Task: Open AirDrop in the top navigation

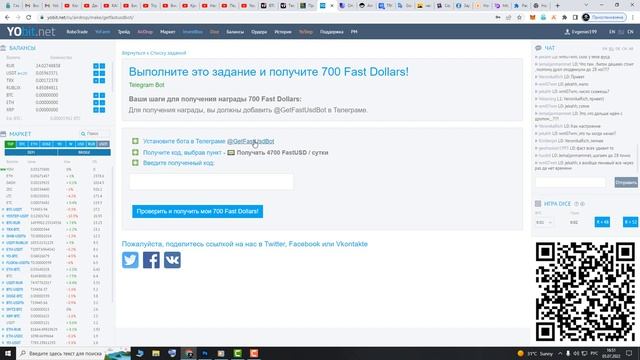Action: pyautogui.click(x=145, y=32)
